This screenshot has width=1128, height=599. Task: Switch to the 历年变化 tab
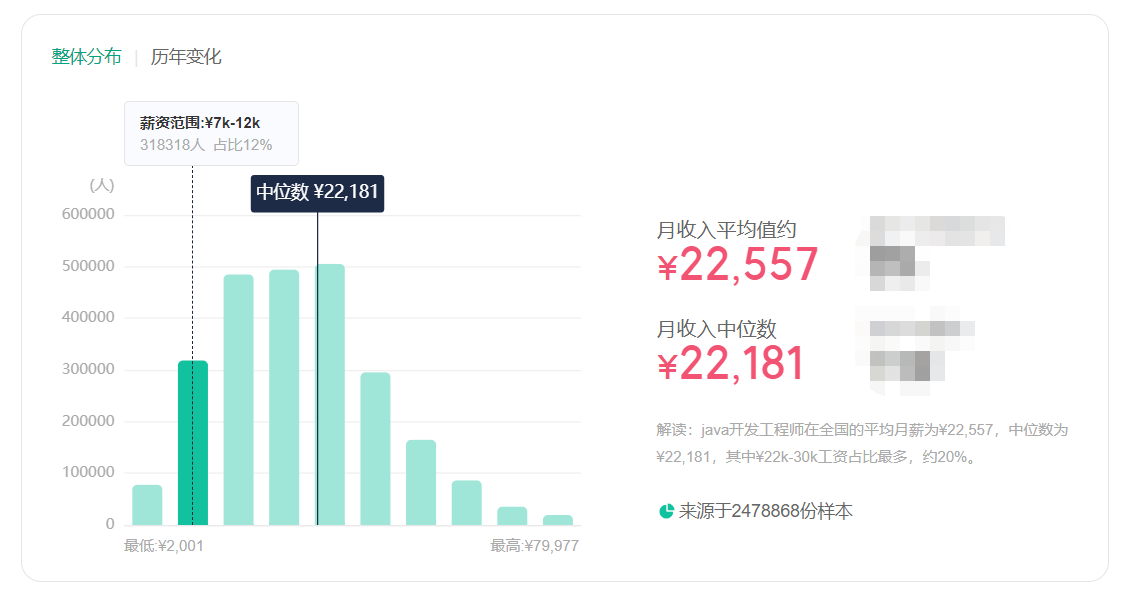point(186,57)
